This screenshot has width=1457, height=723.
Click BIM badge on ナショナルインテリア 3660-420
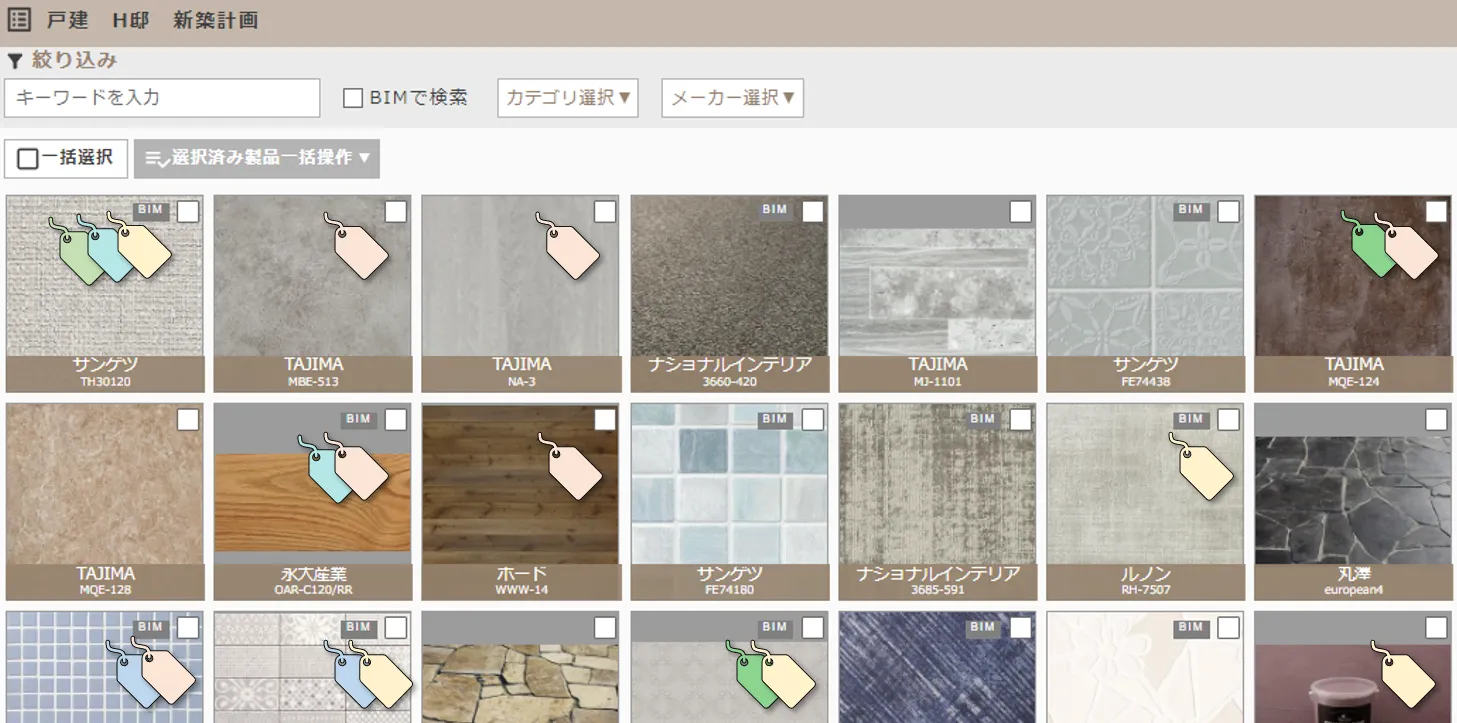pyautogui.click(x=775, y=210)
